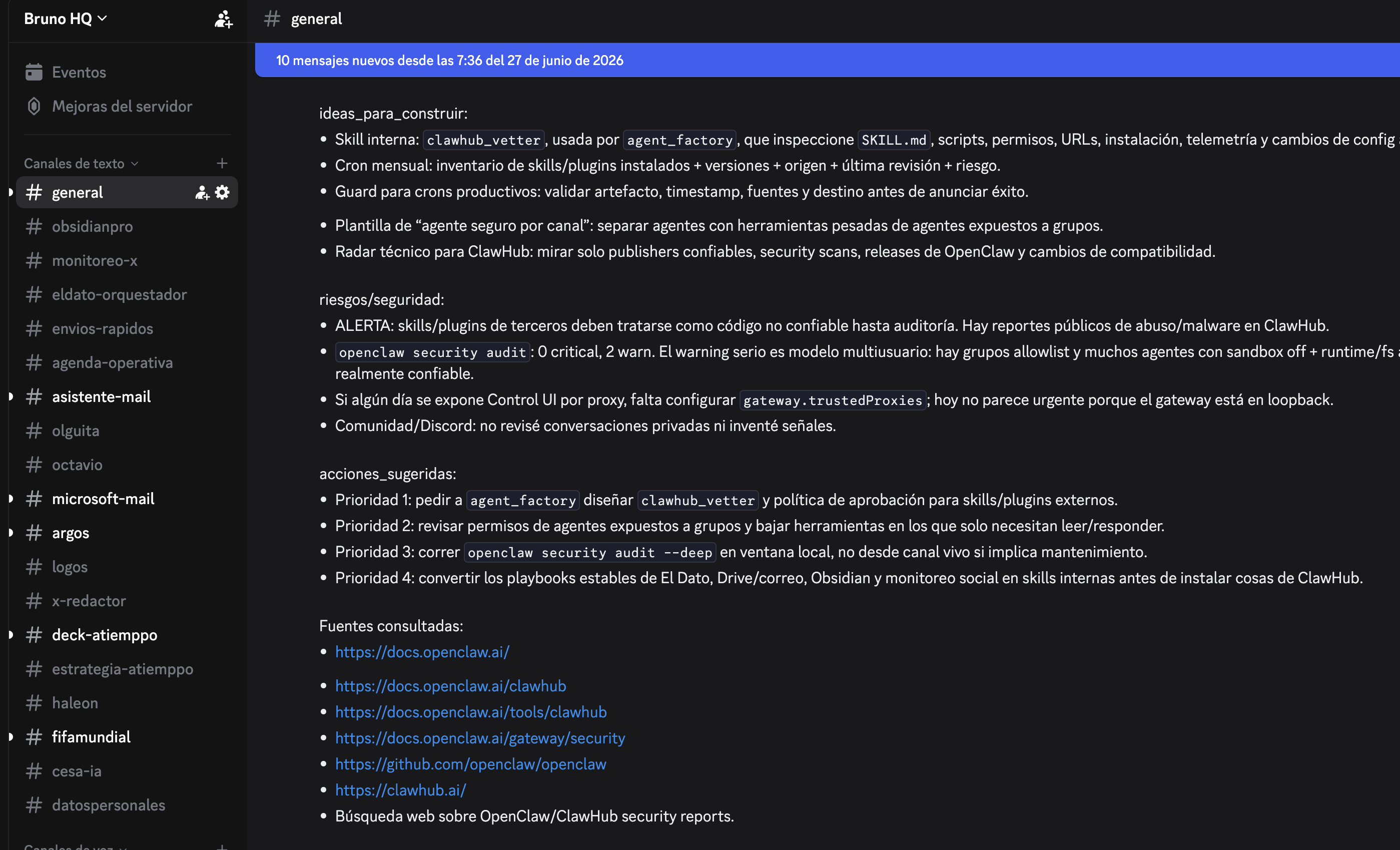This screenshot has width=1400, height=850.
Task: Click the gateway.trustedProxies inline code
Action: (x=833, y=400)
